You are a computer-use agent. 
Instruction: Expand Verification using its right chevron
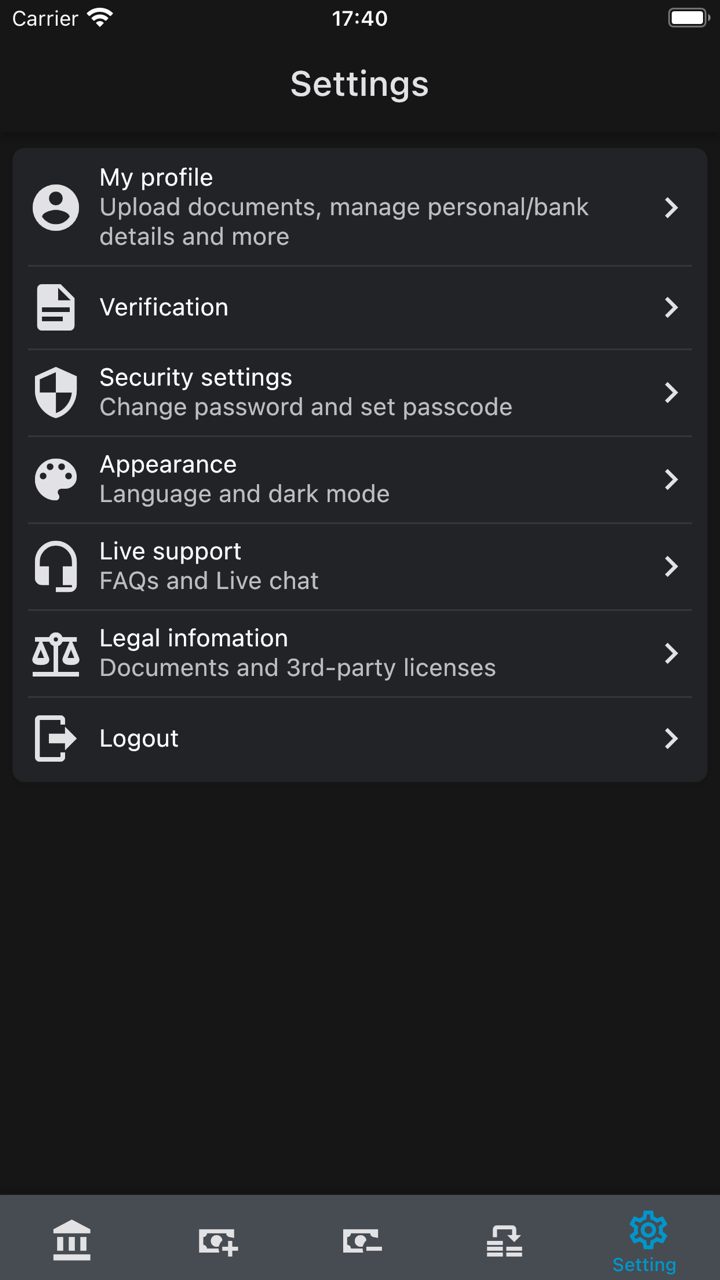click(x=671, y=307)
